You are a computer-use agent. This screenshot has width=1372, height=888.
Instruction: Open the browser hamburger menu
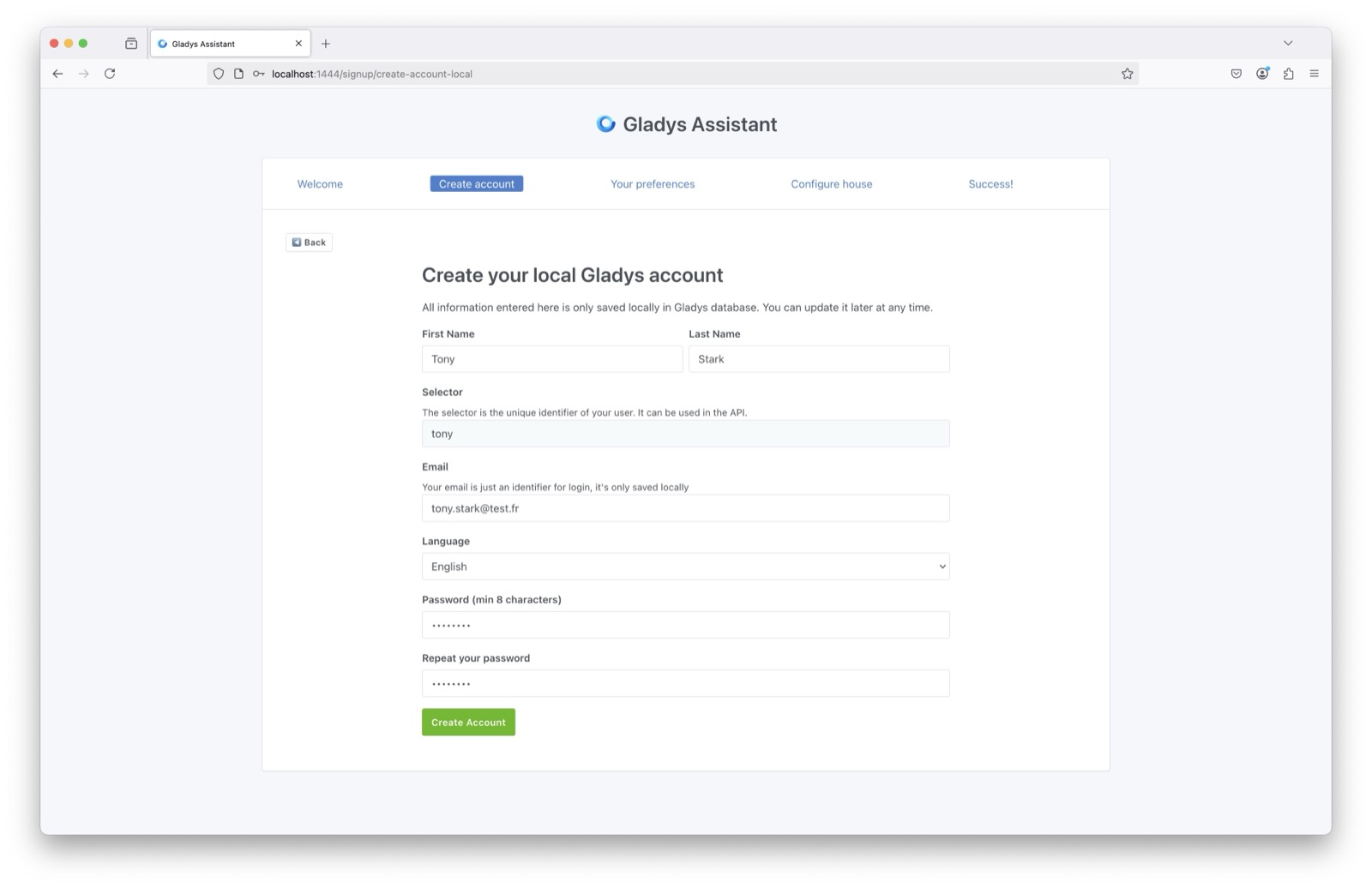pyautogui.click(x=1314, y=74)
